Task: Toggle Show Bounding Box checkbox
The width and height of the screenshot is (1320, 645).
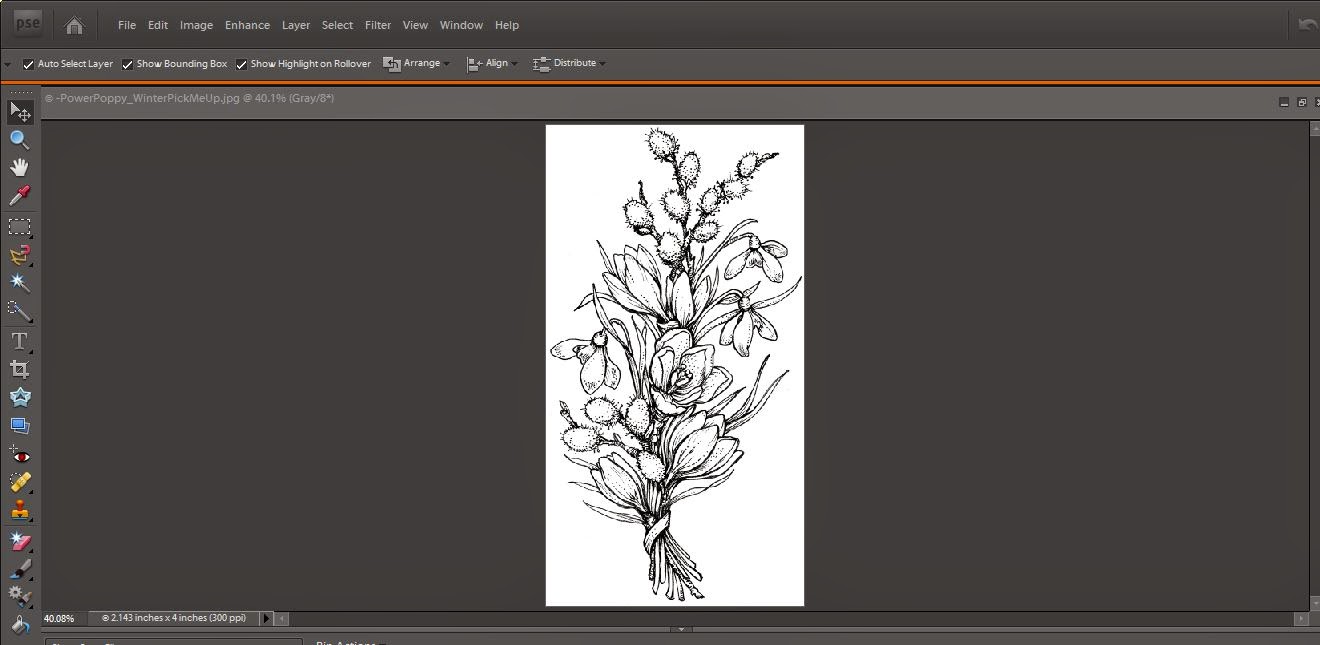Action: pyautogui.click(x=128, y=64)
